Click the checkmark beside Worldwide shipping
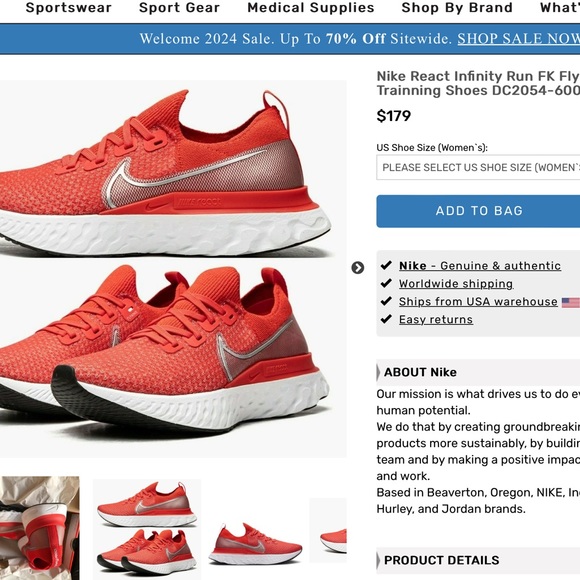The height and width of the screenshot is (580, 580). point(386,283)
